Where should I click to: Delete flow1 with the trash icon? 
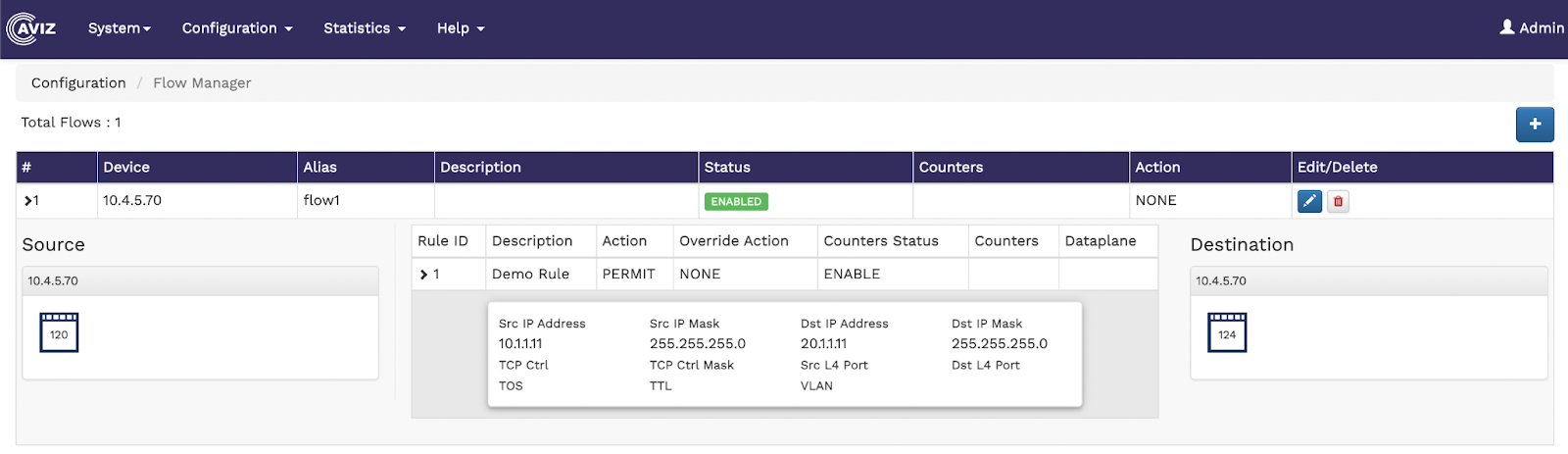pyautogui.click(x=1338, y=201)
